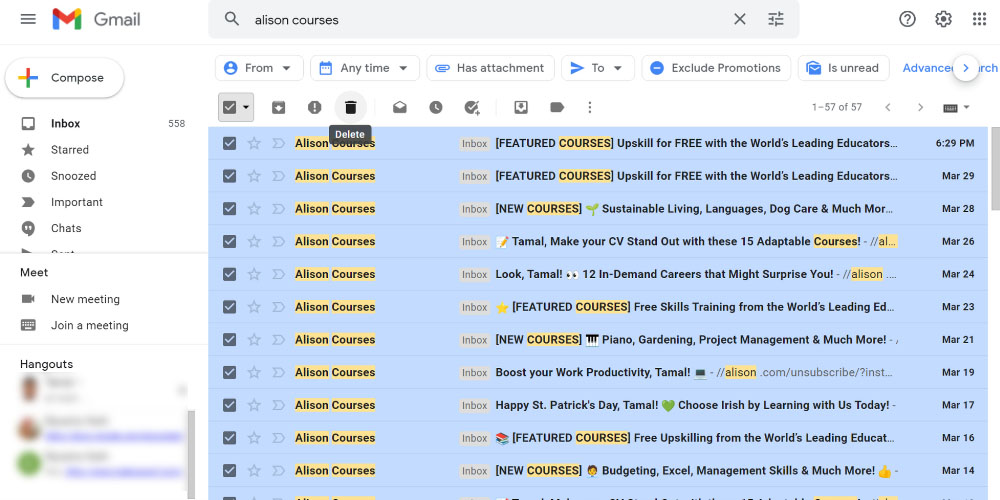Click the Hangouts list scrollbar

[191, 454]
